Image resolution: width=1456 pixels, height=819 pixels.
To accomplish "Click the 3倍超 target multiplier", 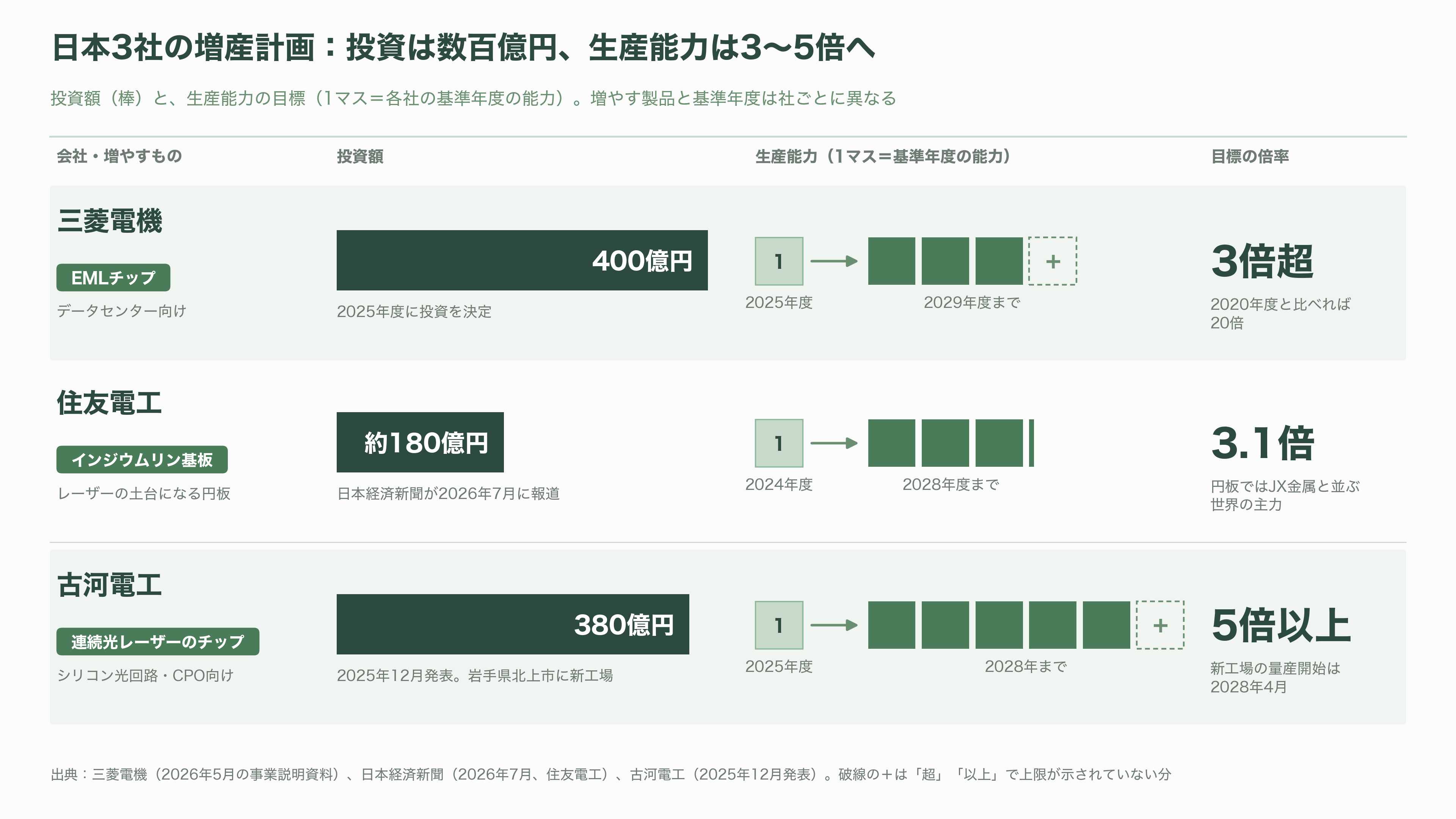I will click(1262, 261).
